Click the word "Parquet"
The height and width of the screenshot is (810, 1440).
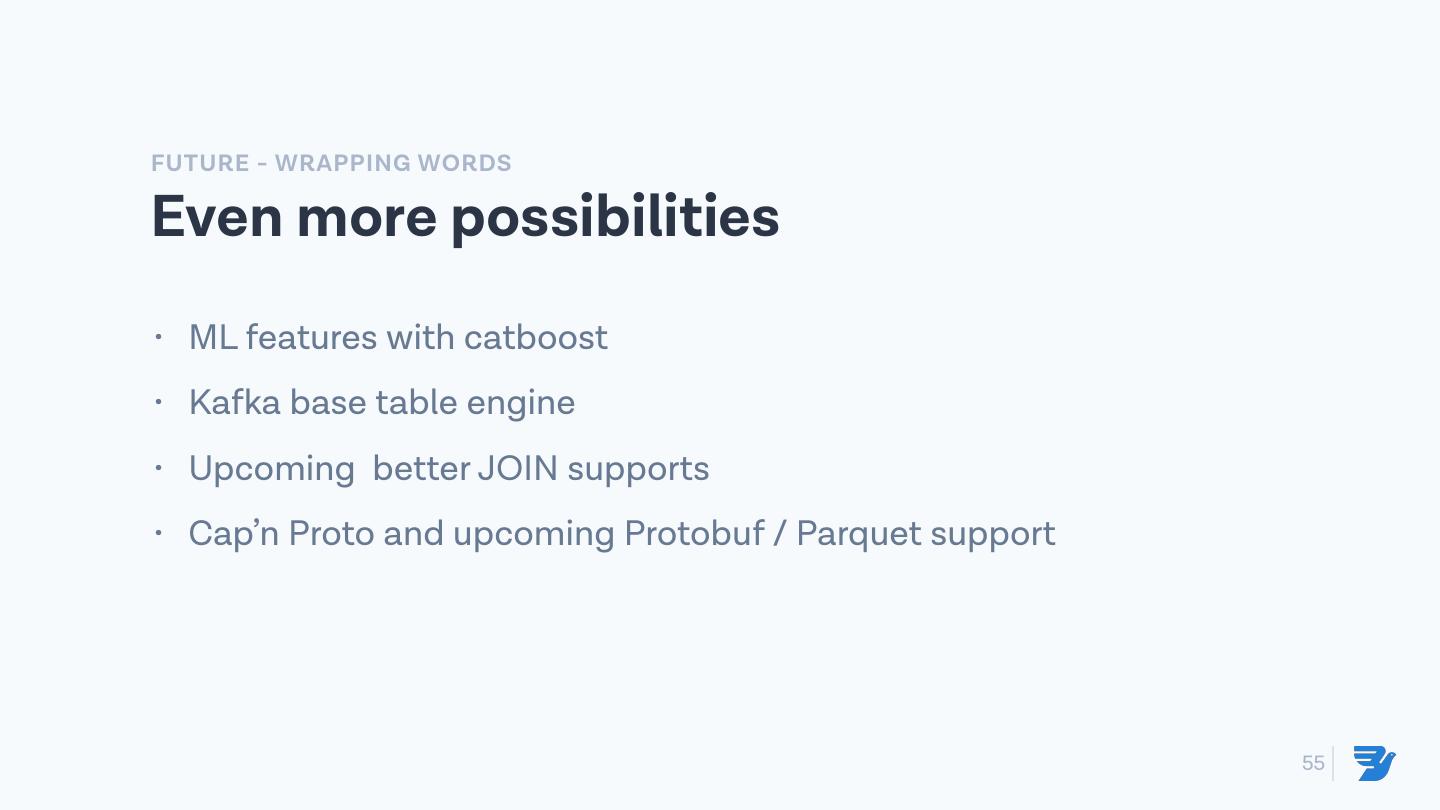[x=857, y=534]
